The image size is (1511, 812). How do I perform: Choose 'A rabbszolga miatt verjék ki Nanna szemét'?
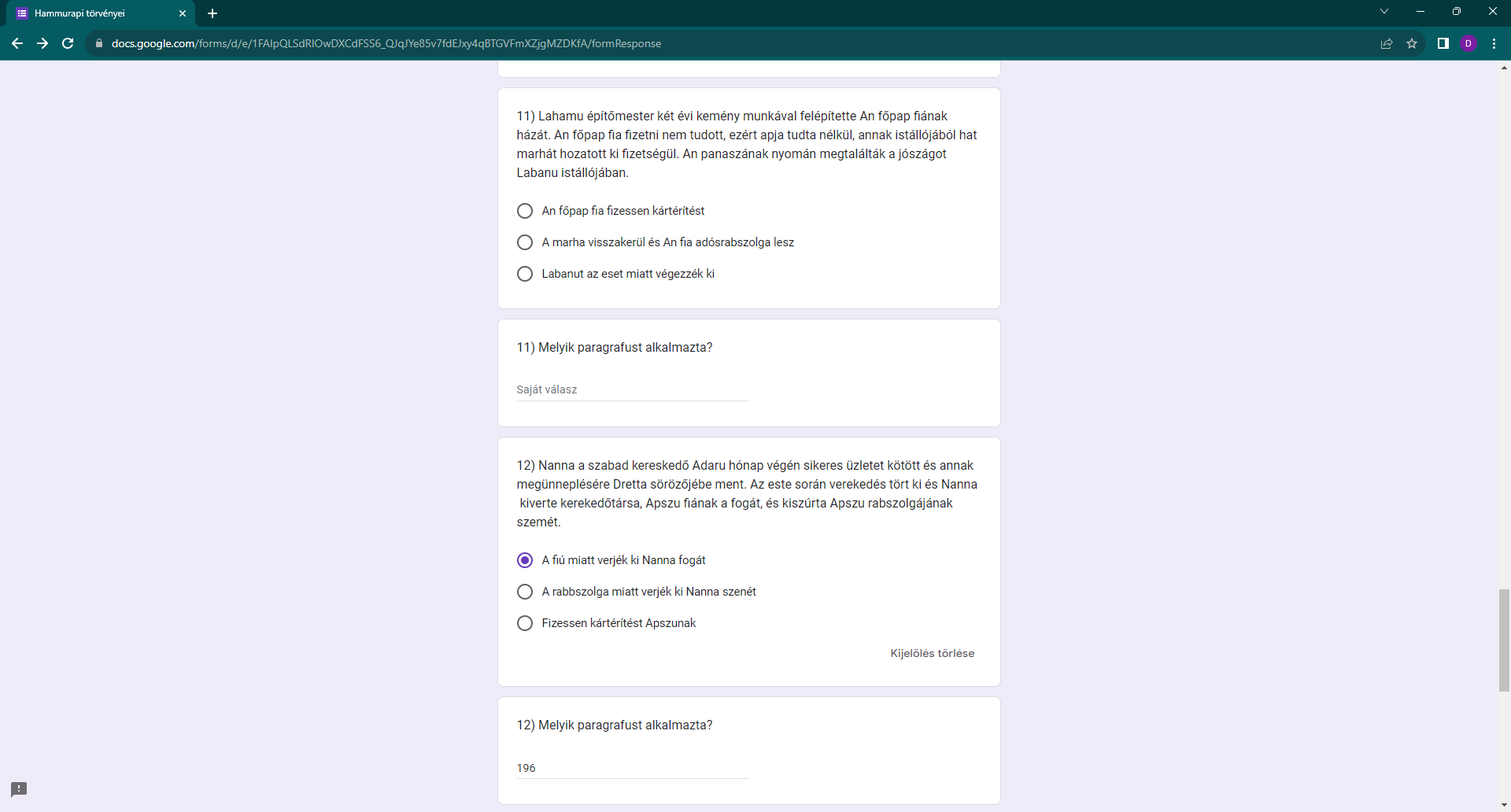pos(525,592)
